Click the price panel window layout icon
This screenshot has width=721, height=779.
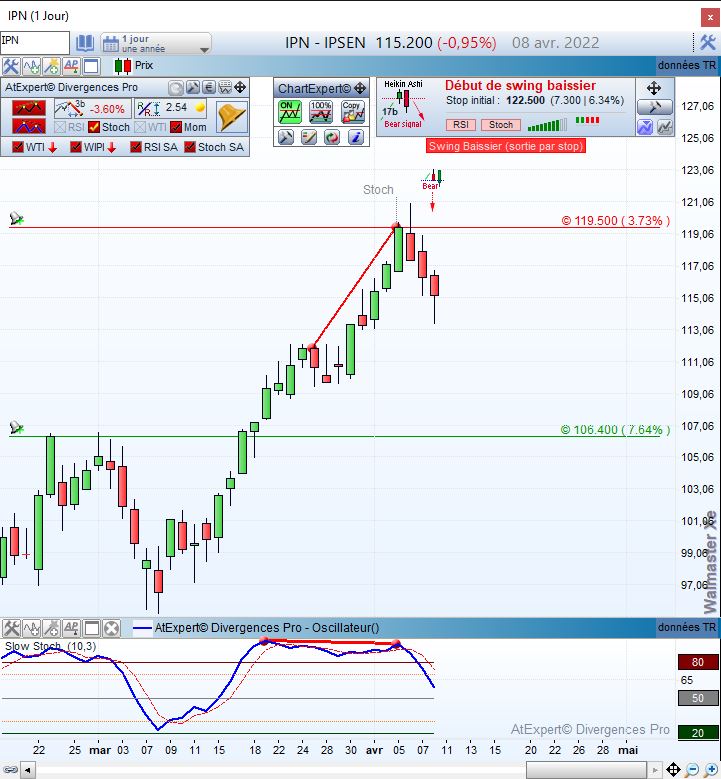click(91, 66)
